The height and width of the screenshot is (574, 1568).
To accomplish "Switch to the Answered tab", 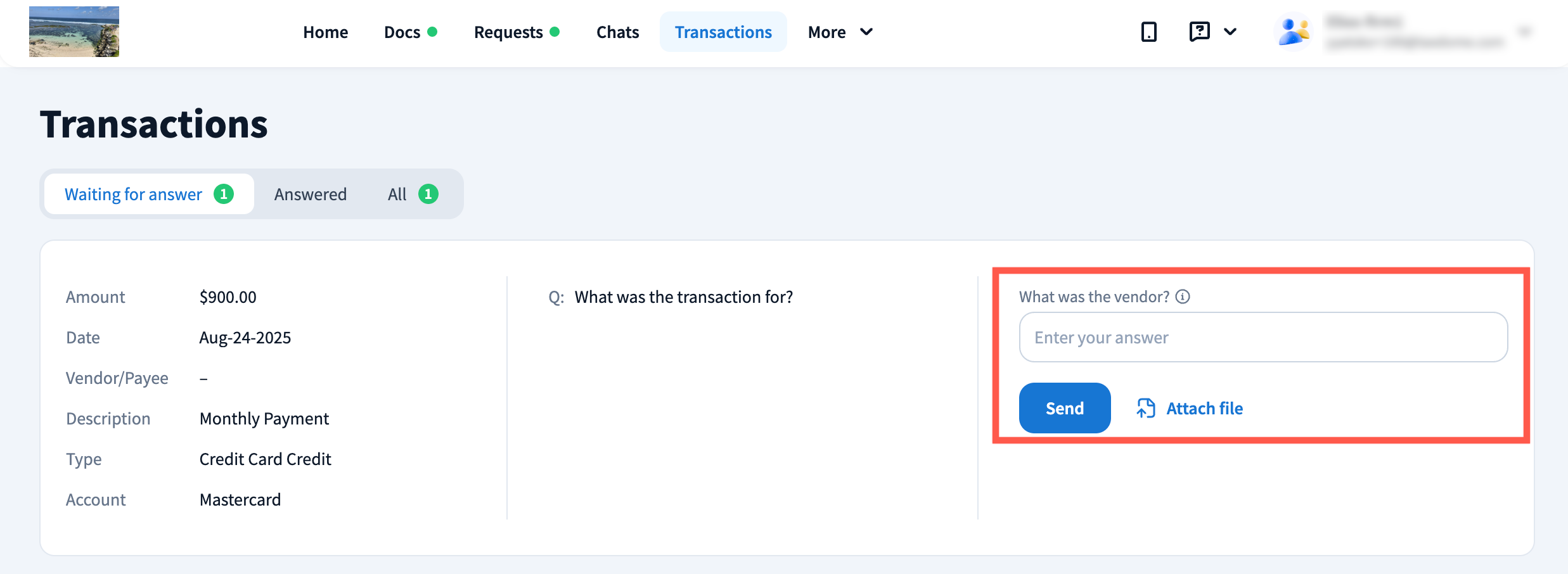I will [311, 194].
